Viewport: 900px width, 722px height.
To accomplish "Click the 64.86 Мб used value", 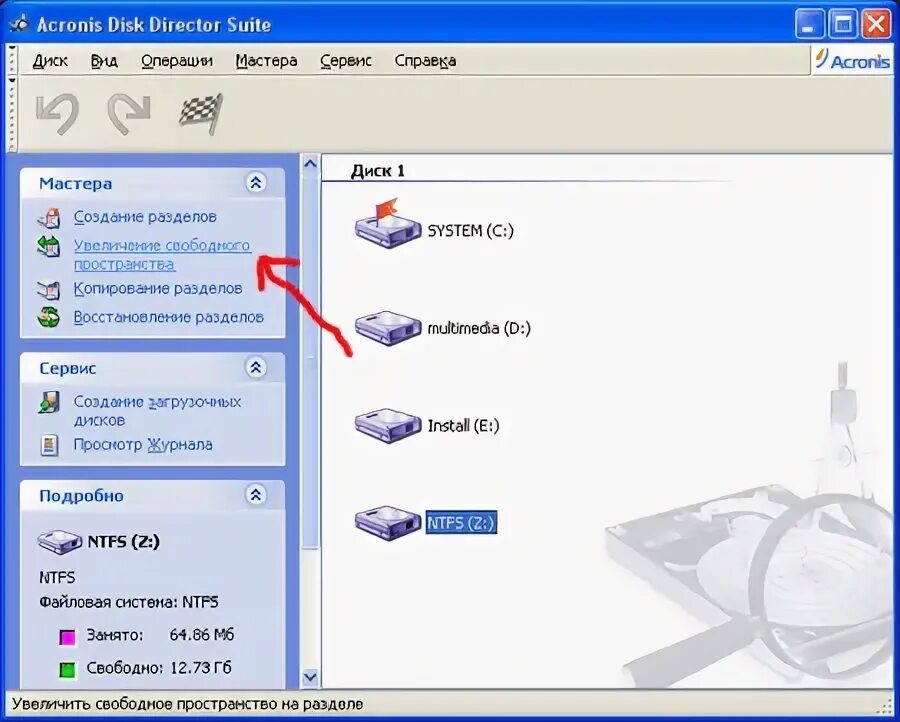I will coord(201,635).
